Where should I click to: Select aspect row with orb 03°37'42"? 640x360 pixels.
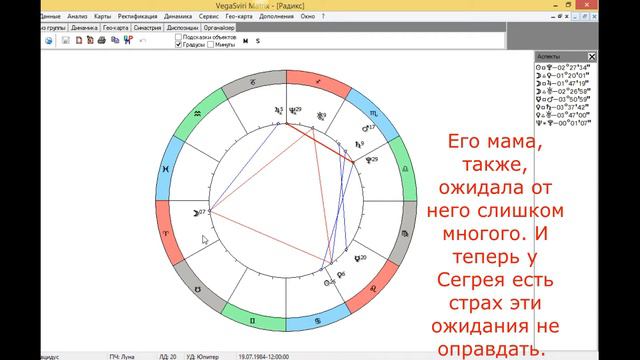tap(563, 107)
